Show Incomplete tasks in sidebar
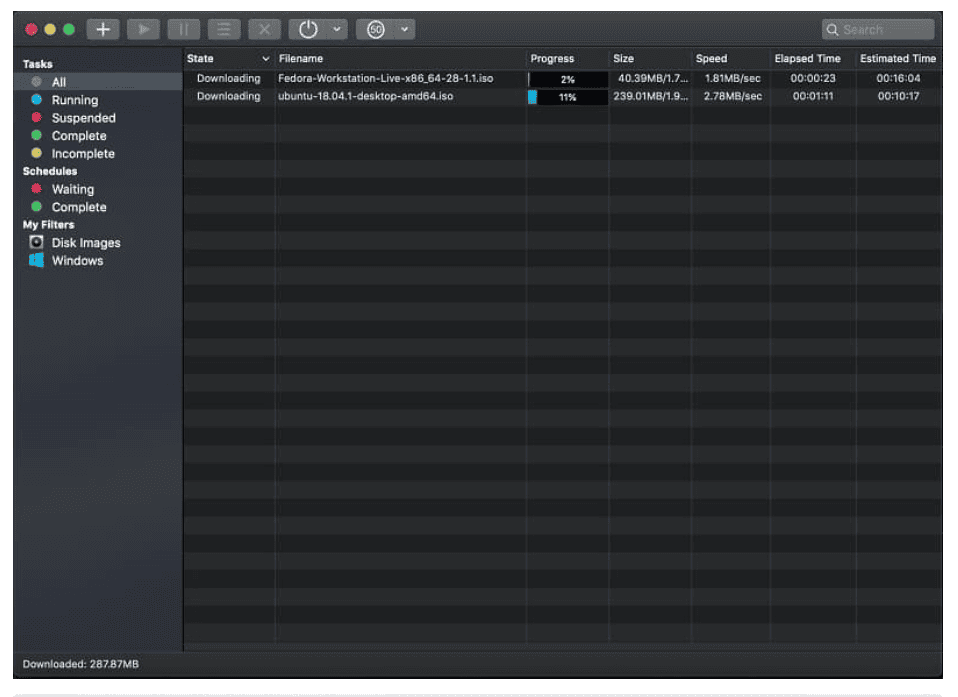This screenshot has height=697, width=958. point(83,153)
